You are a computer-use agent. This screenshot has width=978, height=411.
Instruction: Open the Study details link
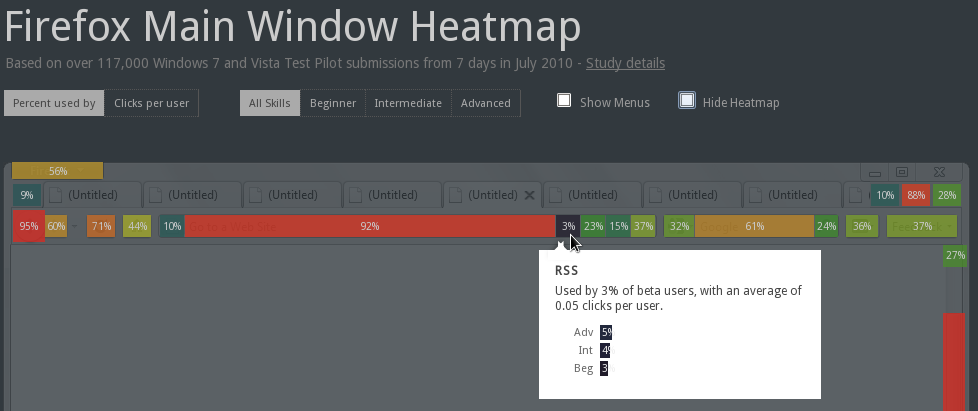(626, 63)
